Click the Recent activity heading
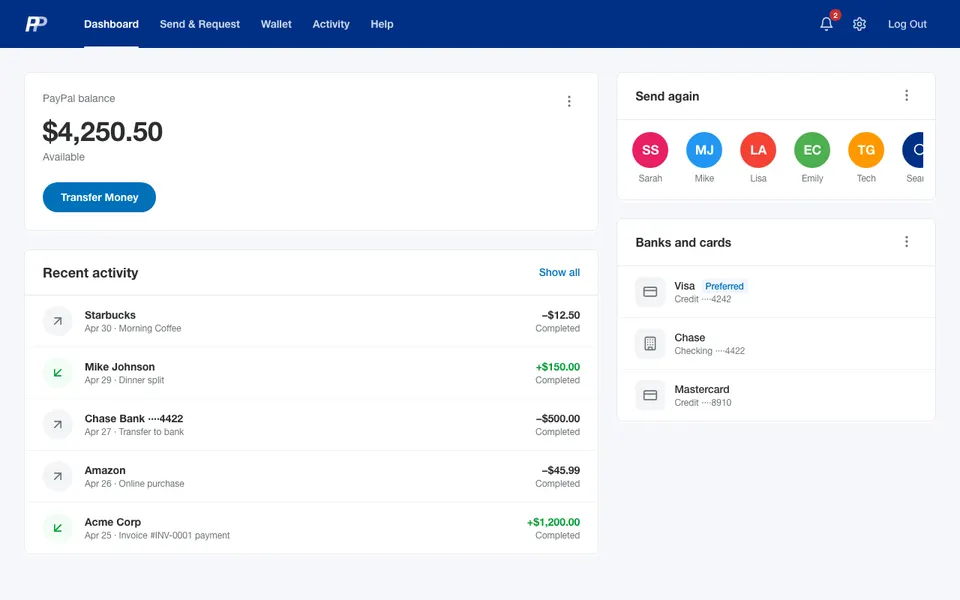The height and width of the screenshot is (600, 960). click(91, 272)
